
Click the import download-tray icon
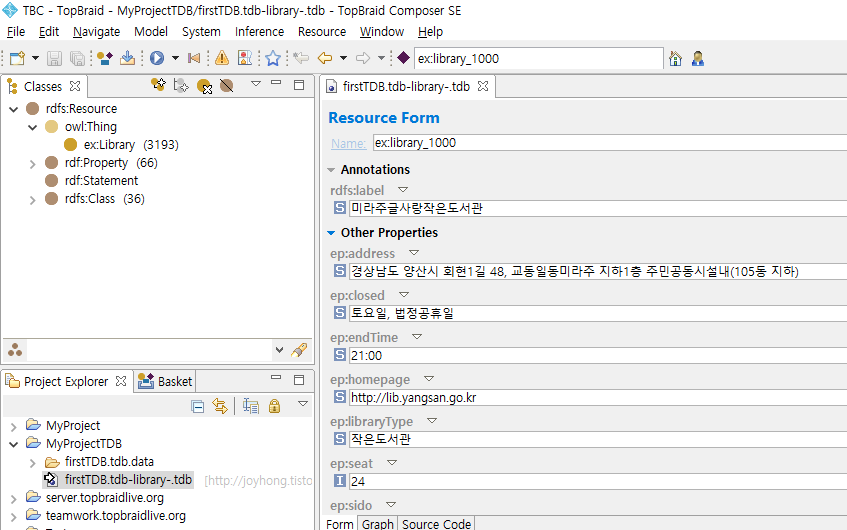127,58
